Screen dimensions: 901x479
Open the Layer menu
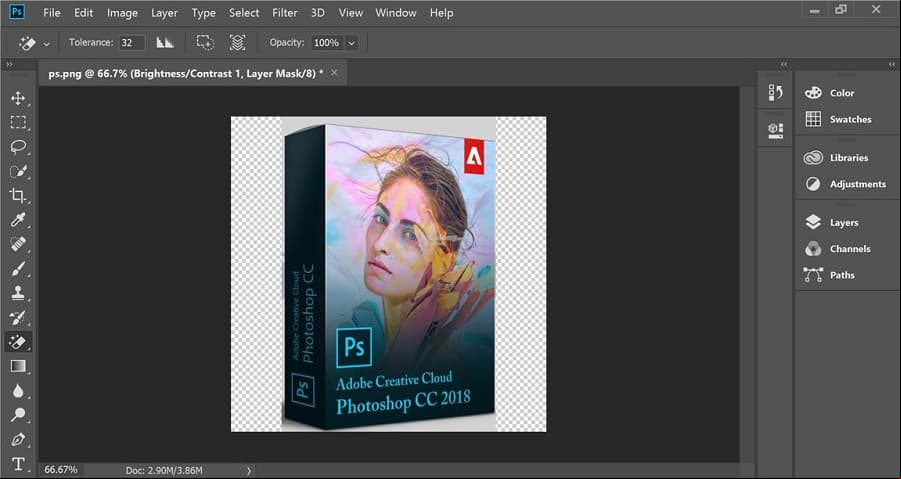164,13
